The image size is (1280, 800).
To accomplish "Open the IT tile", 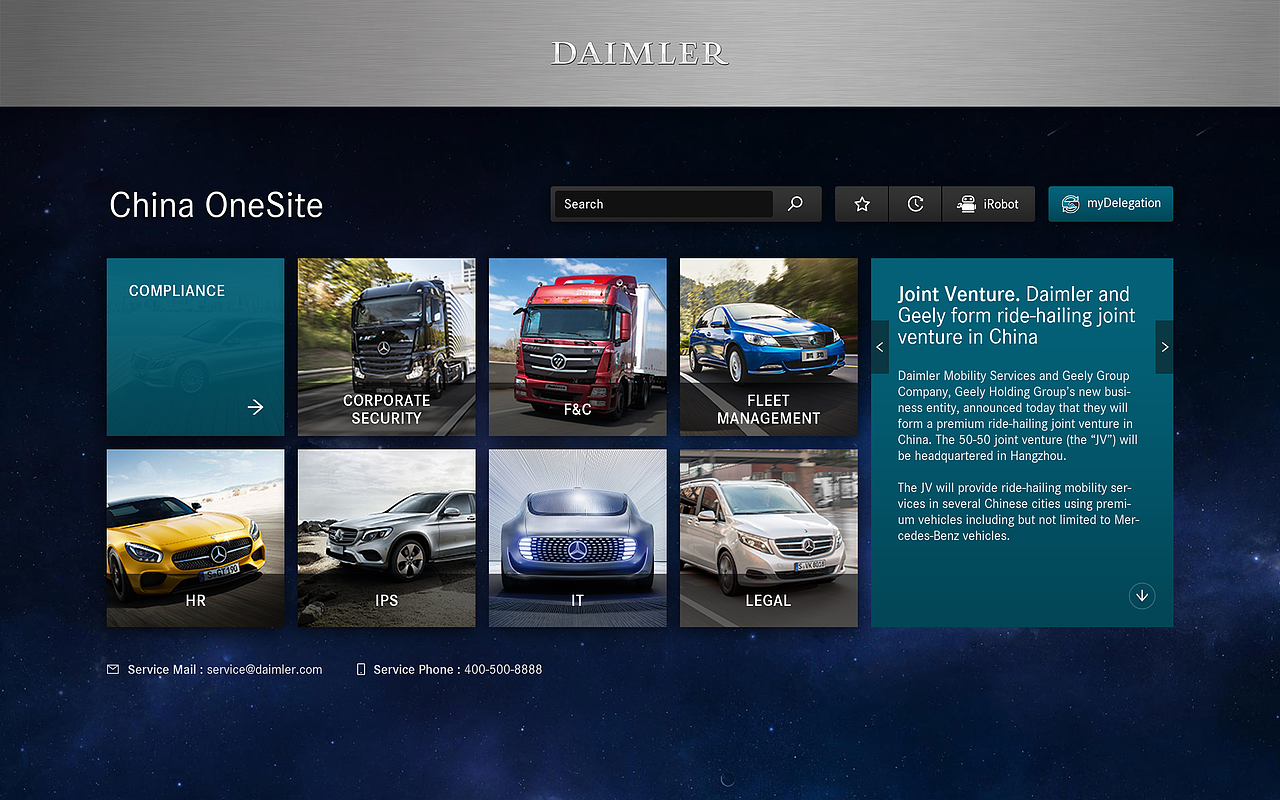I will [x=577, y=538].
